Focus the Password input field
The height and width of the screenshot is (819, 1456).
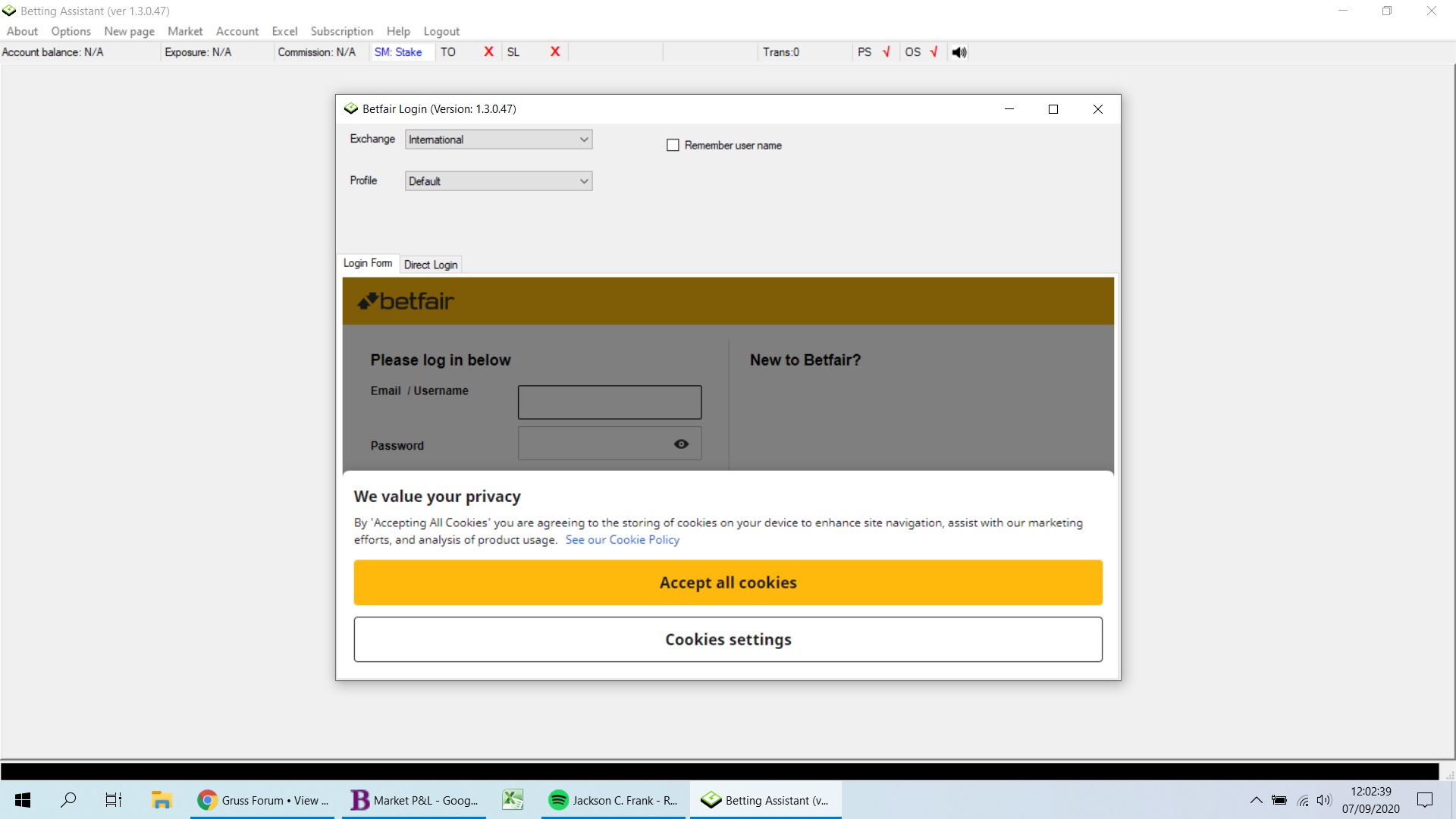(x=610, y=444)
